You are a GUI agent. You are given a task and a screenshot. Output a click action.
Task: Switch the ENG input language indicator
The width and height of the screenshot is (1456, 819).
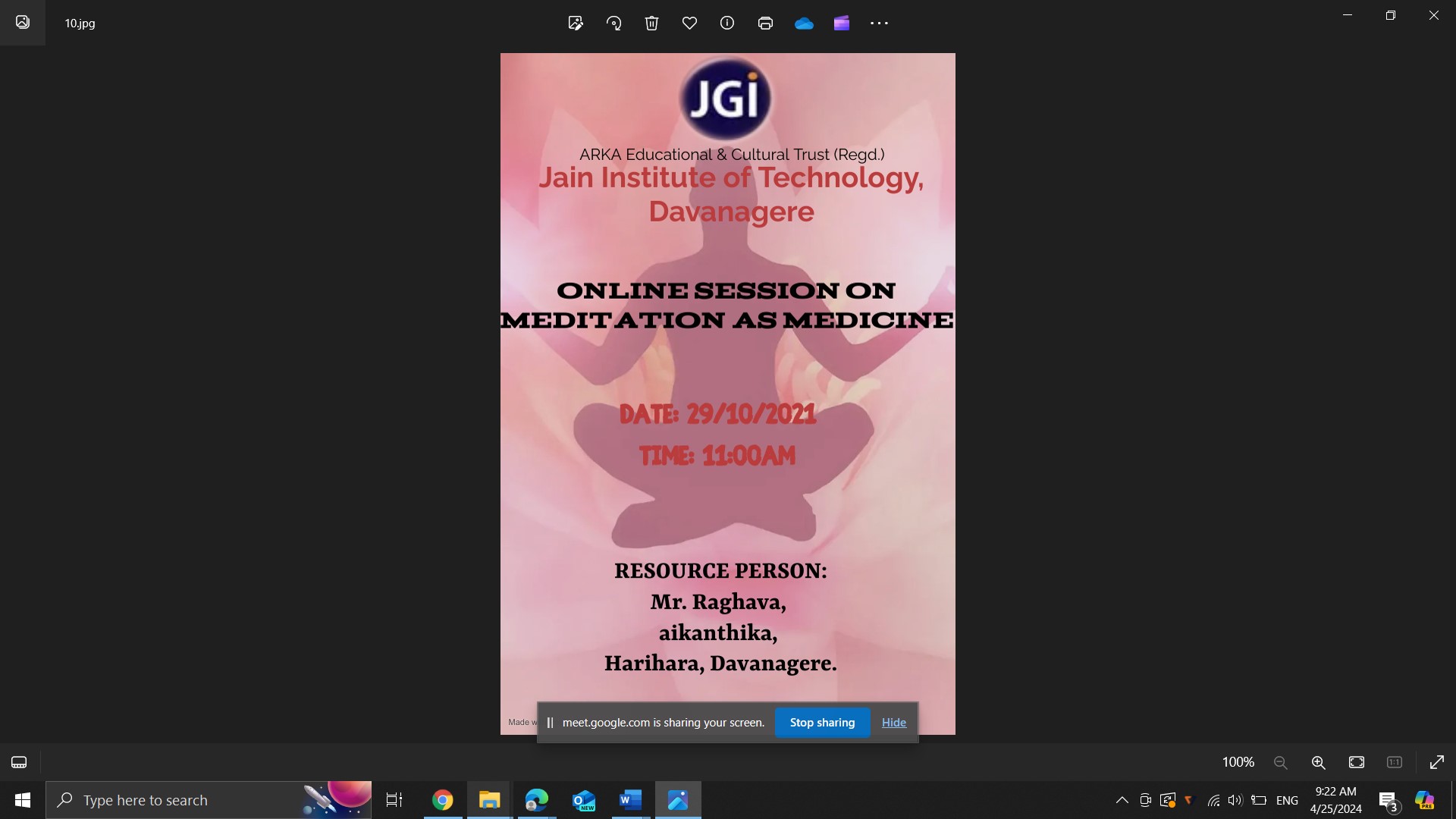tap(1287, 800)
